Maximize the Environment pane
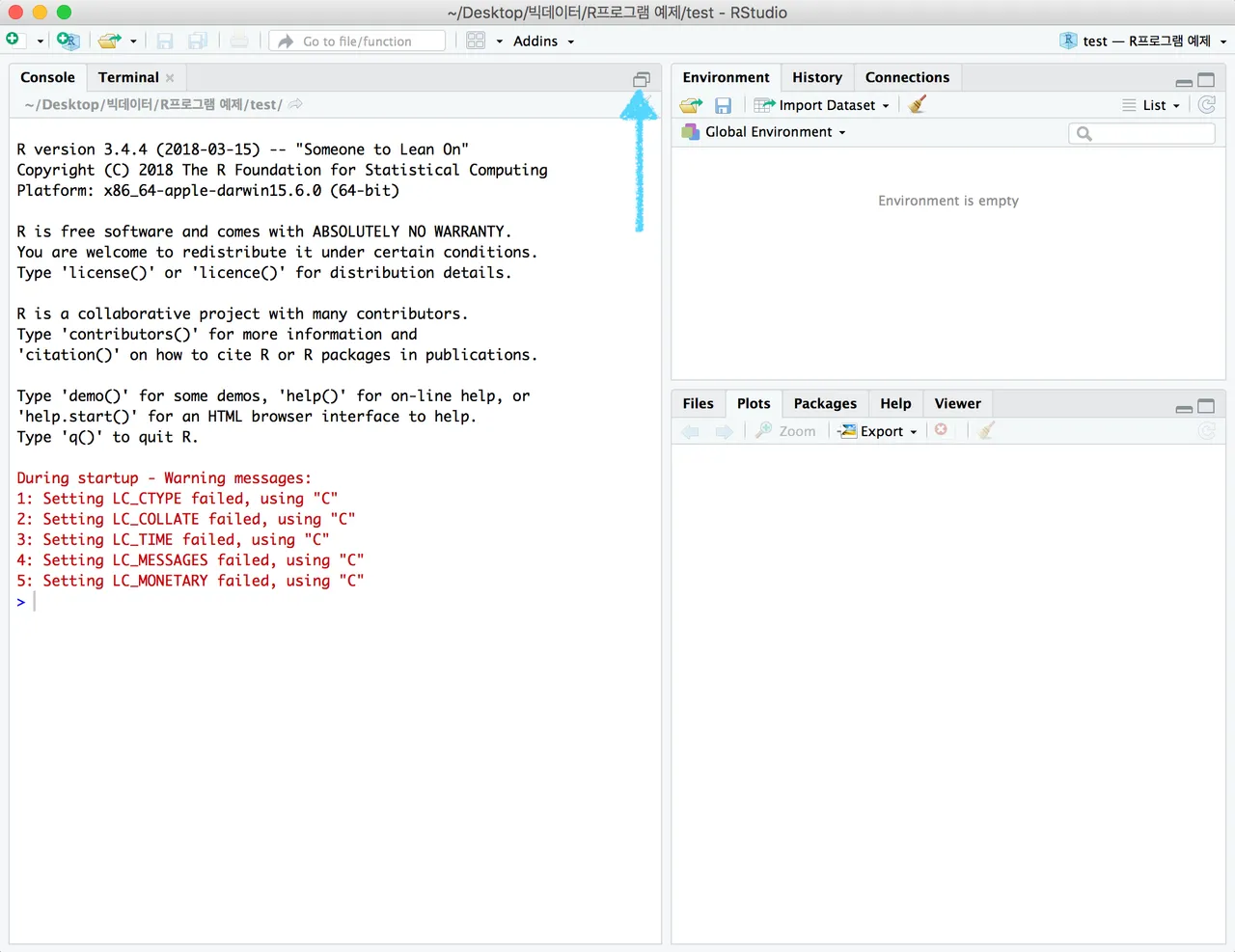The image size is (1235, 952). tap(1206, 80)
